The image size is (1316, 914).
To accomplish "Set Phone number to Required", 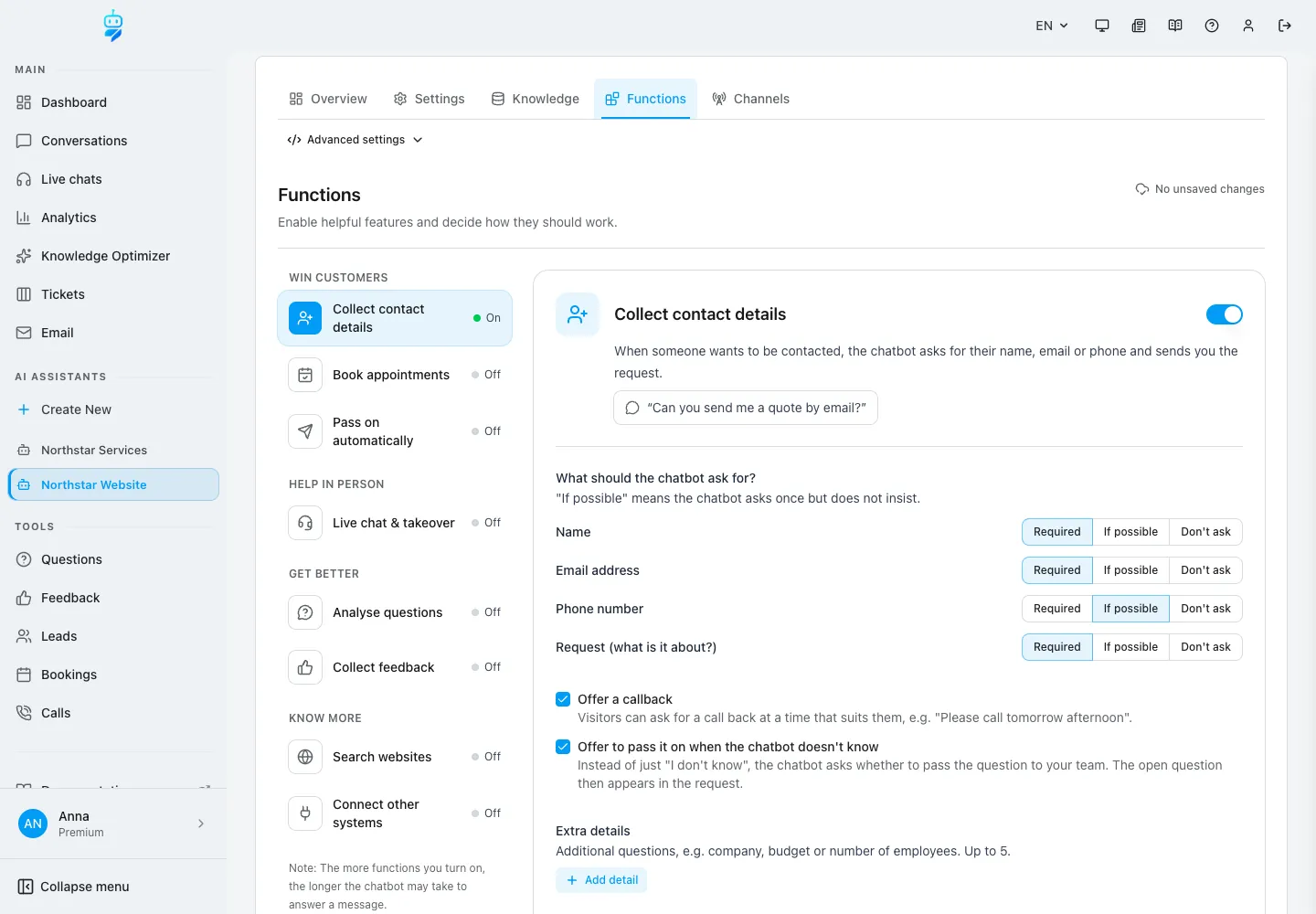I will click(1057, 609).
